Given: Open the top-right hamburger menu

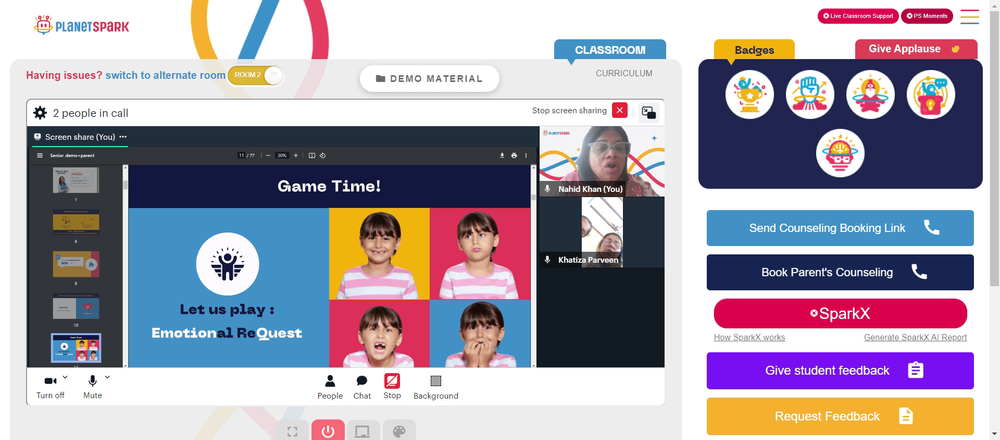Looking at the screenshot, I should coord(969,17).
